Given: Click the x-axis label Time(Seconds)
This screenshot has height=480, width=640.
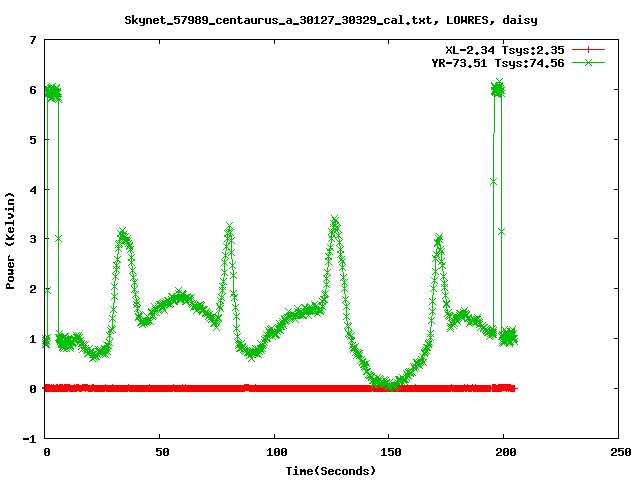Looking at the screenshot, I should click(331, 471).
